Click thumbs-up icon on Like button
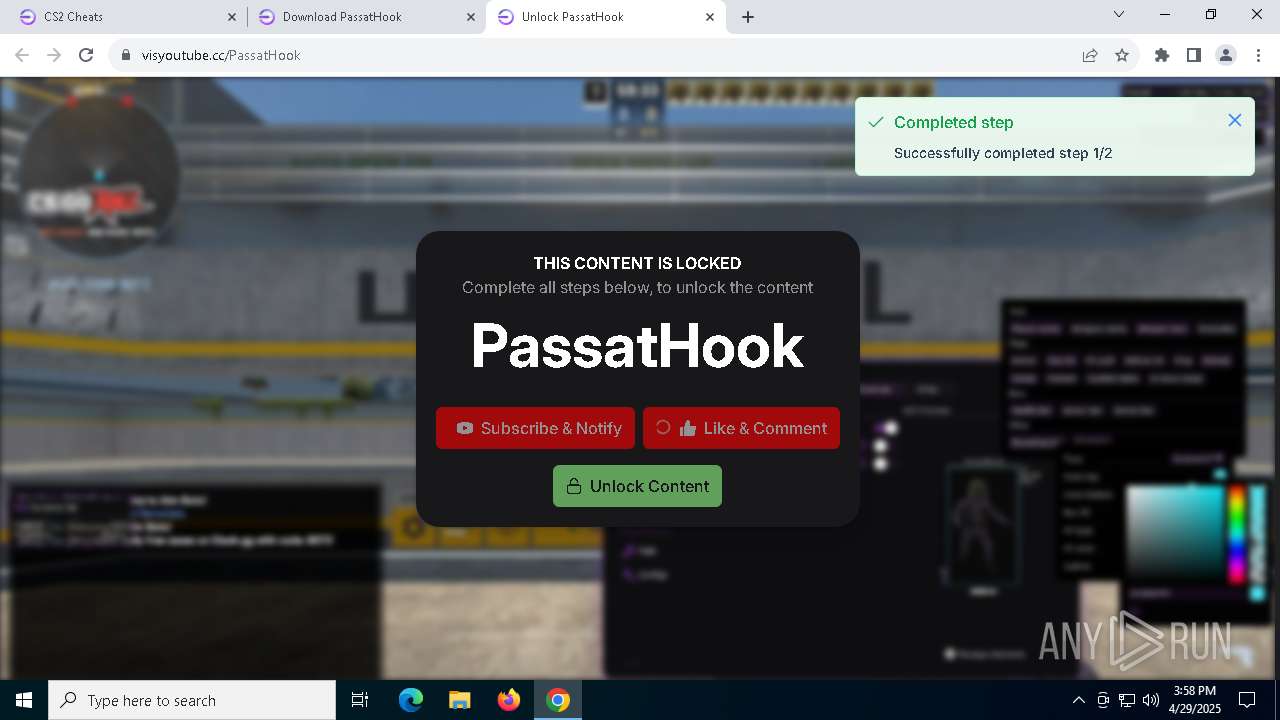This screenshot has height=720, width=1280. tap(688, 428)
